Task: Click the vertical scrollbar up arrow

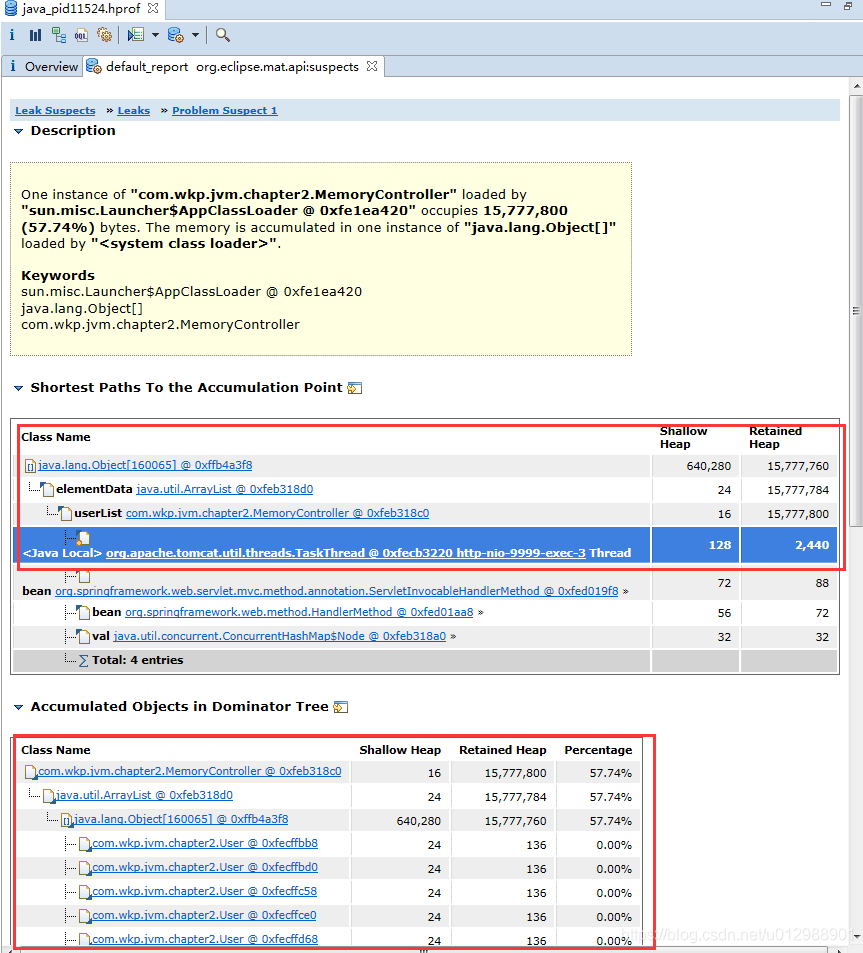Action: click(856, 86)
